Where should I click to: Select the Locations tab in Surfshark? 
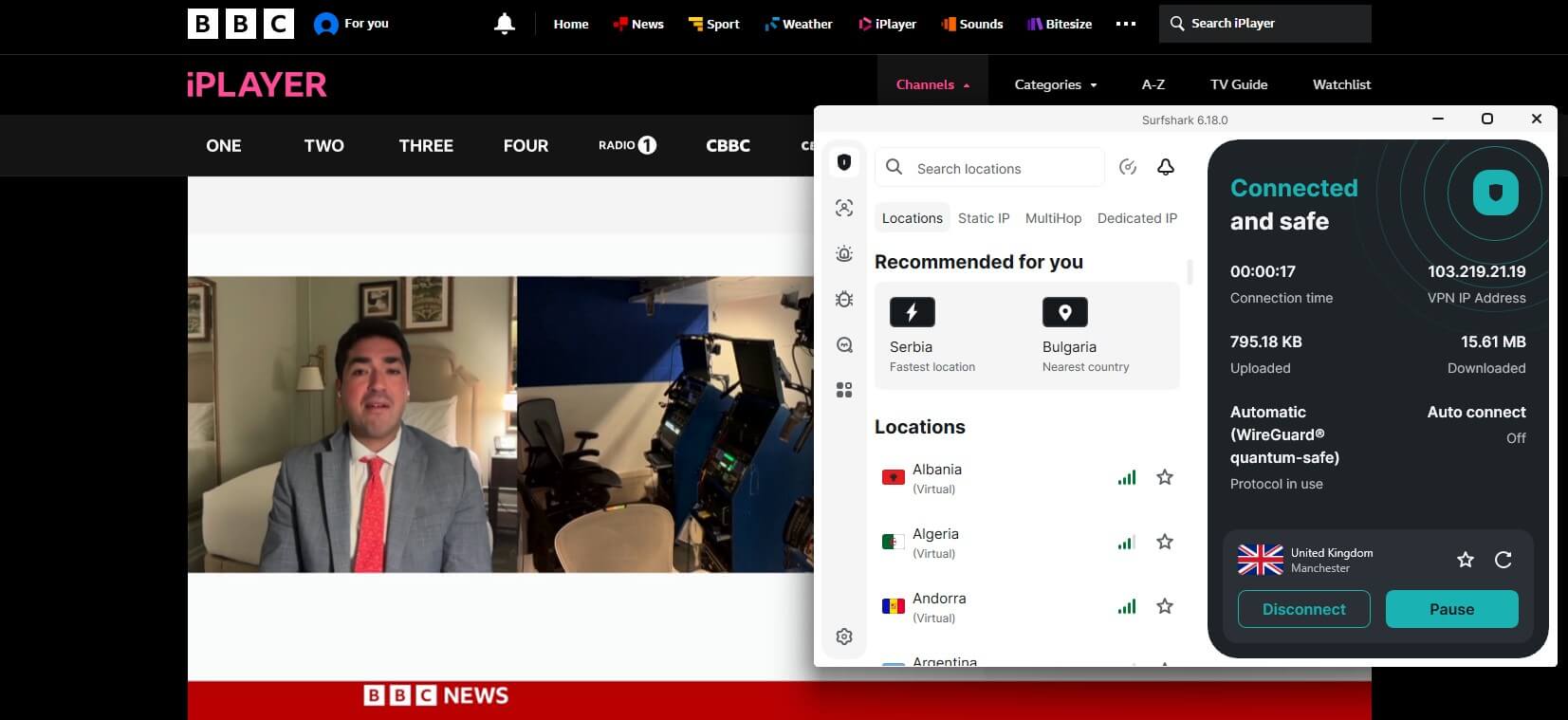913,218
